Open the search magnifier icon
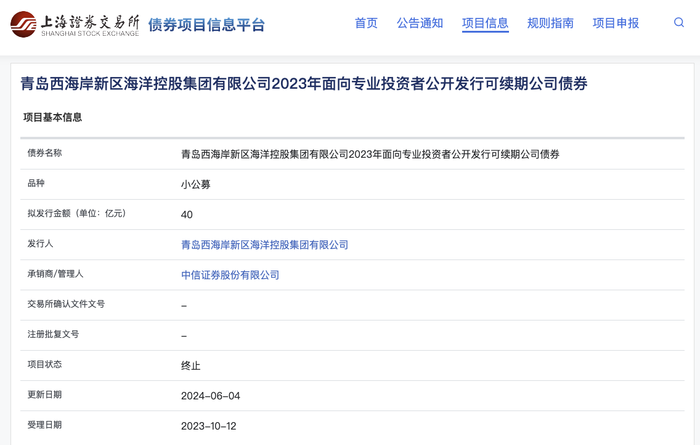This screenshot has width=700, height=445. coord(680,23)
